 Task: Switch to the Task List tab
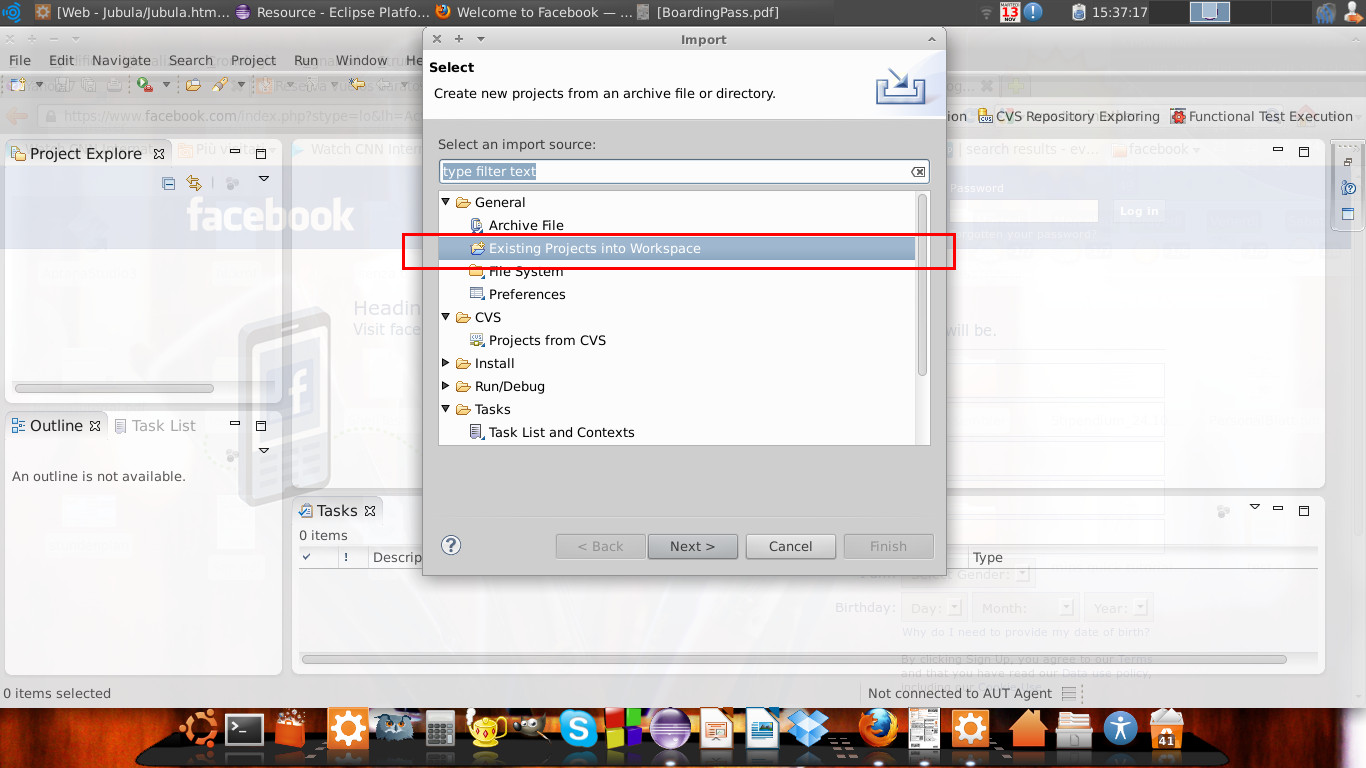(154, 426)
